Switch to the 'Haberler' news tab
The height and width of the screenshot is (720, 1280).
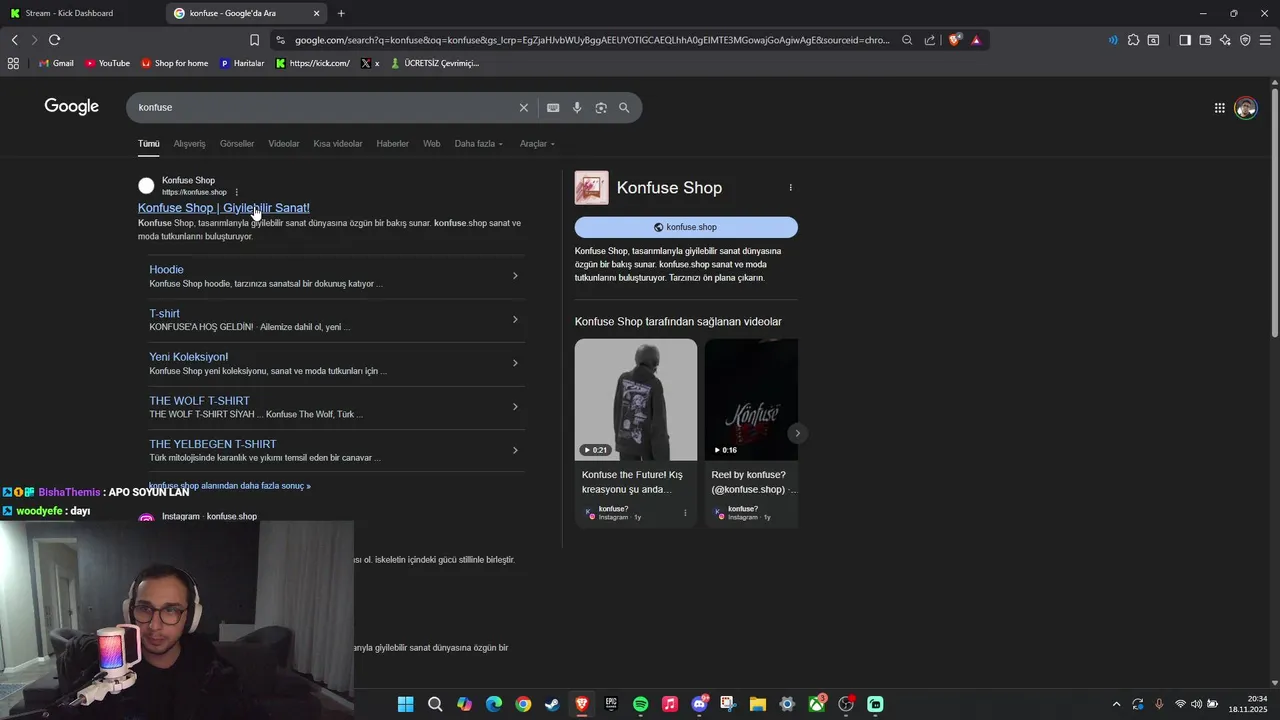pyautogui.click(x=392, y=144)
